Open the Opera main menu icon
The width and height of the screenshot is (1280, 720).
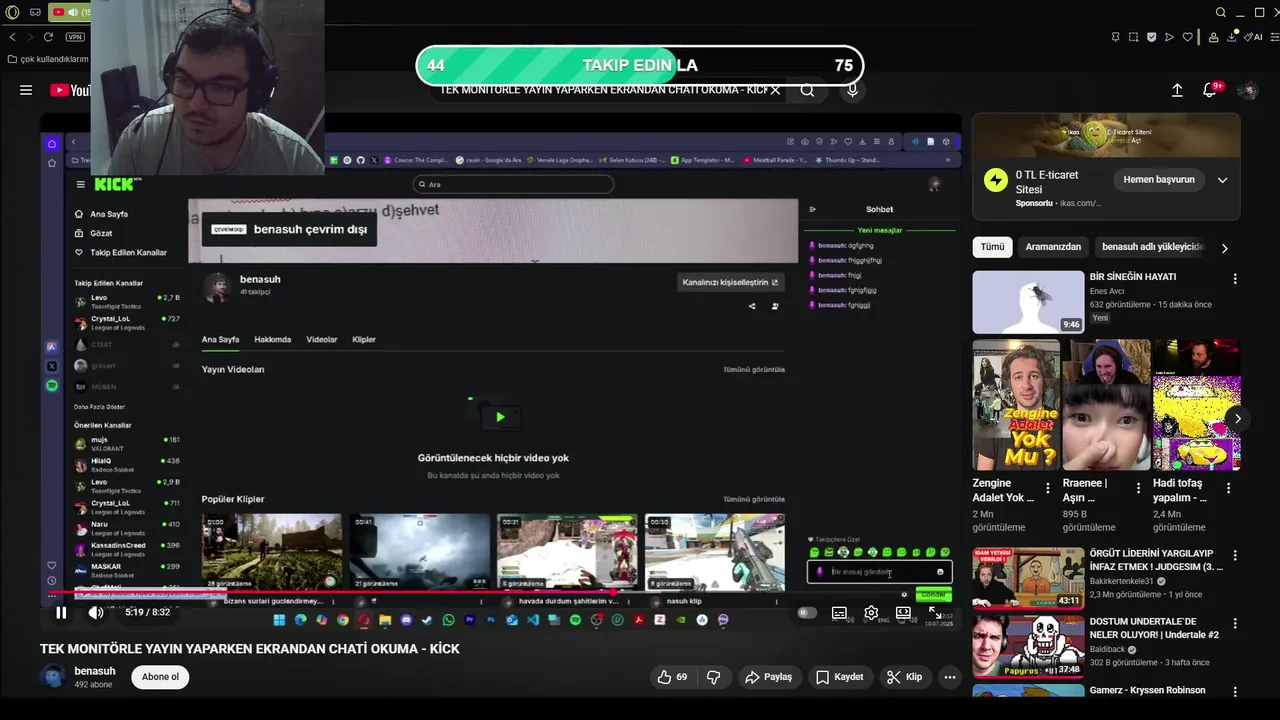point(12,12)
